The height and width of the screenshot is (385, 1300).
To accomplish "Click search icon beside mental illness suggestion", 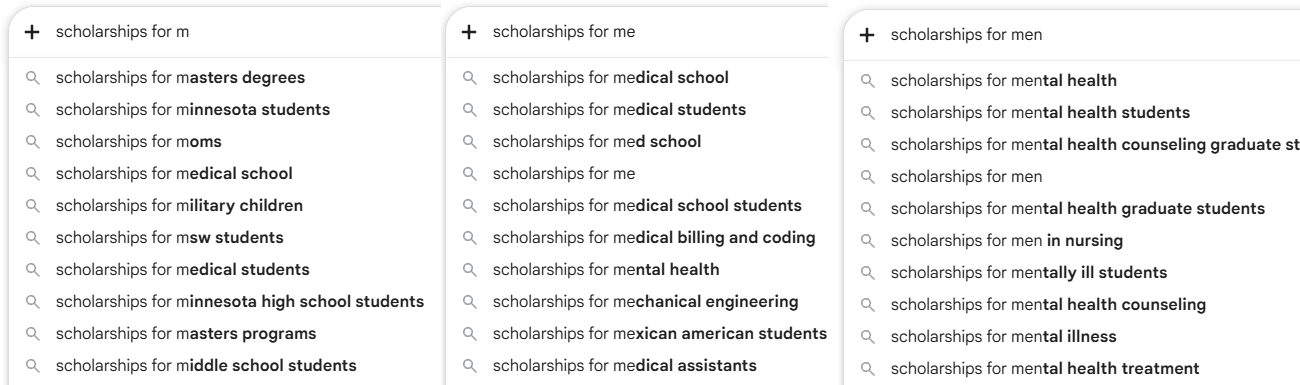I will pyautogui.click(x=867, y=337).
